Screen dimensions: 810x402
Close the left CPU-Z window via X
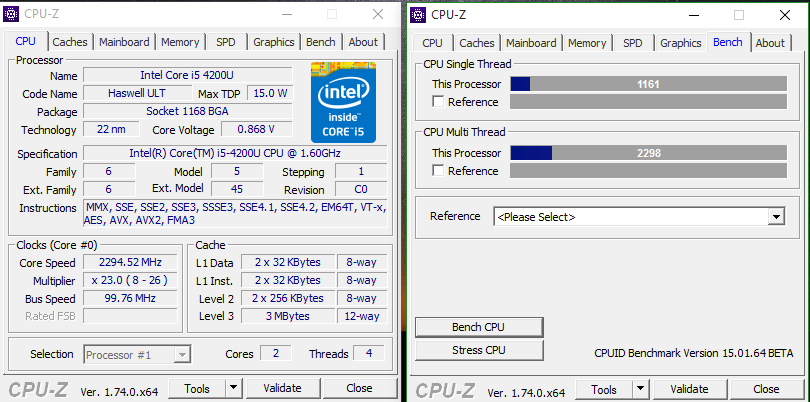click(378, 14)
